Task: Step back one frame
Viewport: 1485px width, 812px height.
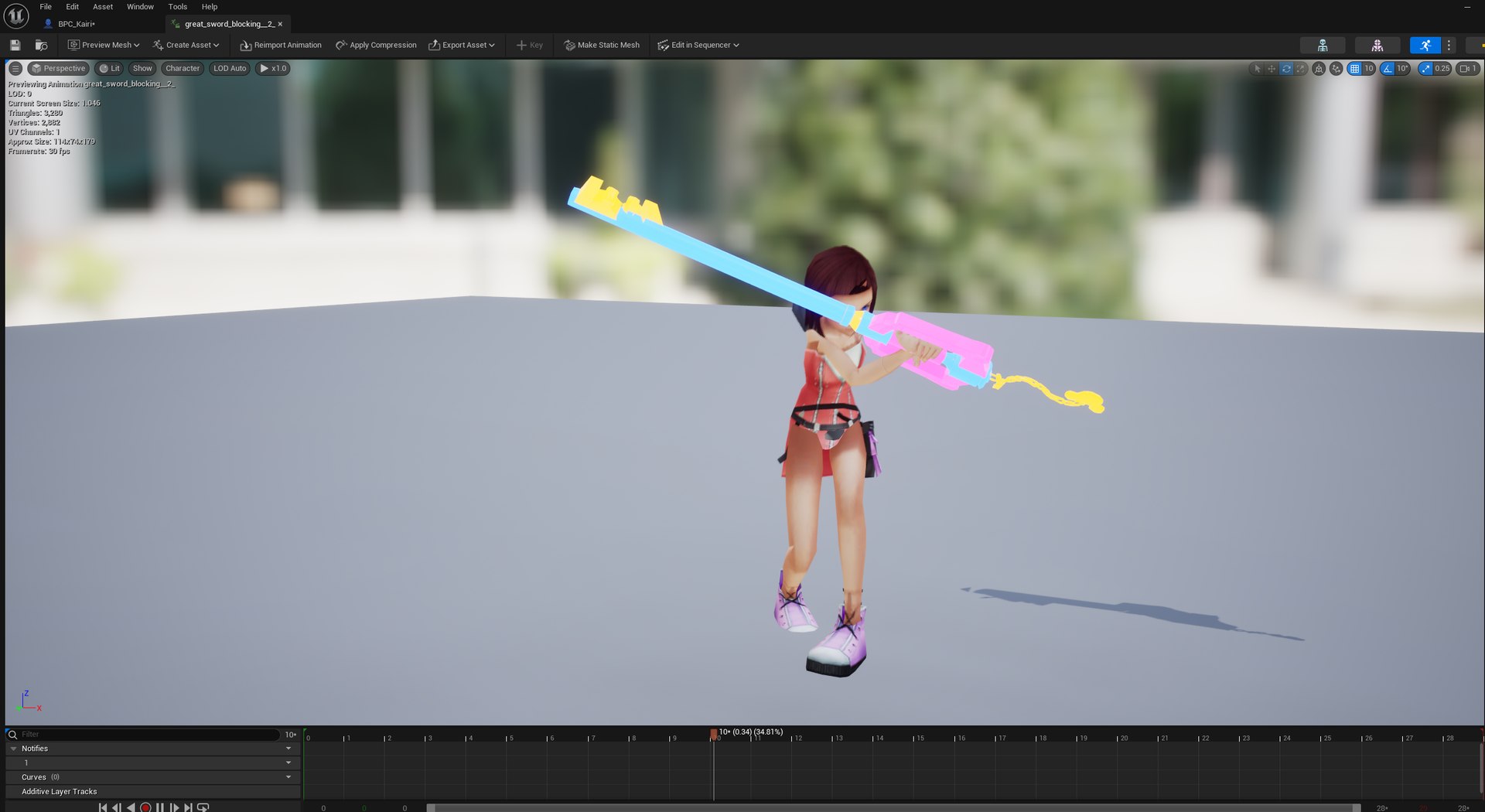Action: click(x=117, y=807)
